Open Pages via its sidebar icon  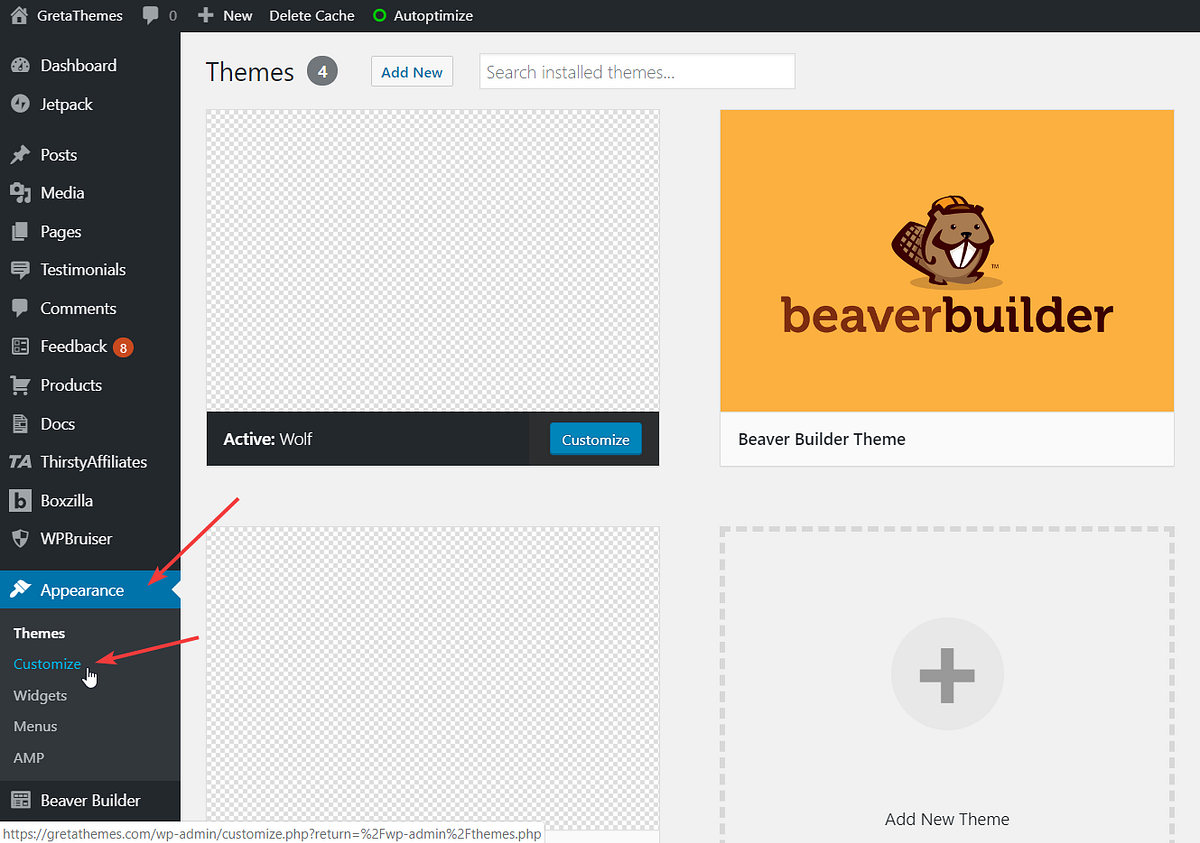(x=21, y=231)
